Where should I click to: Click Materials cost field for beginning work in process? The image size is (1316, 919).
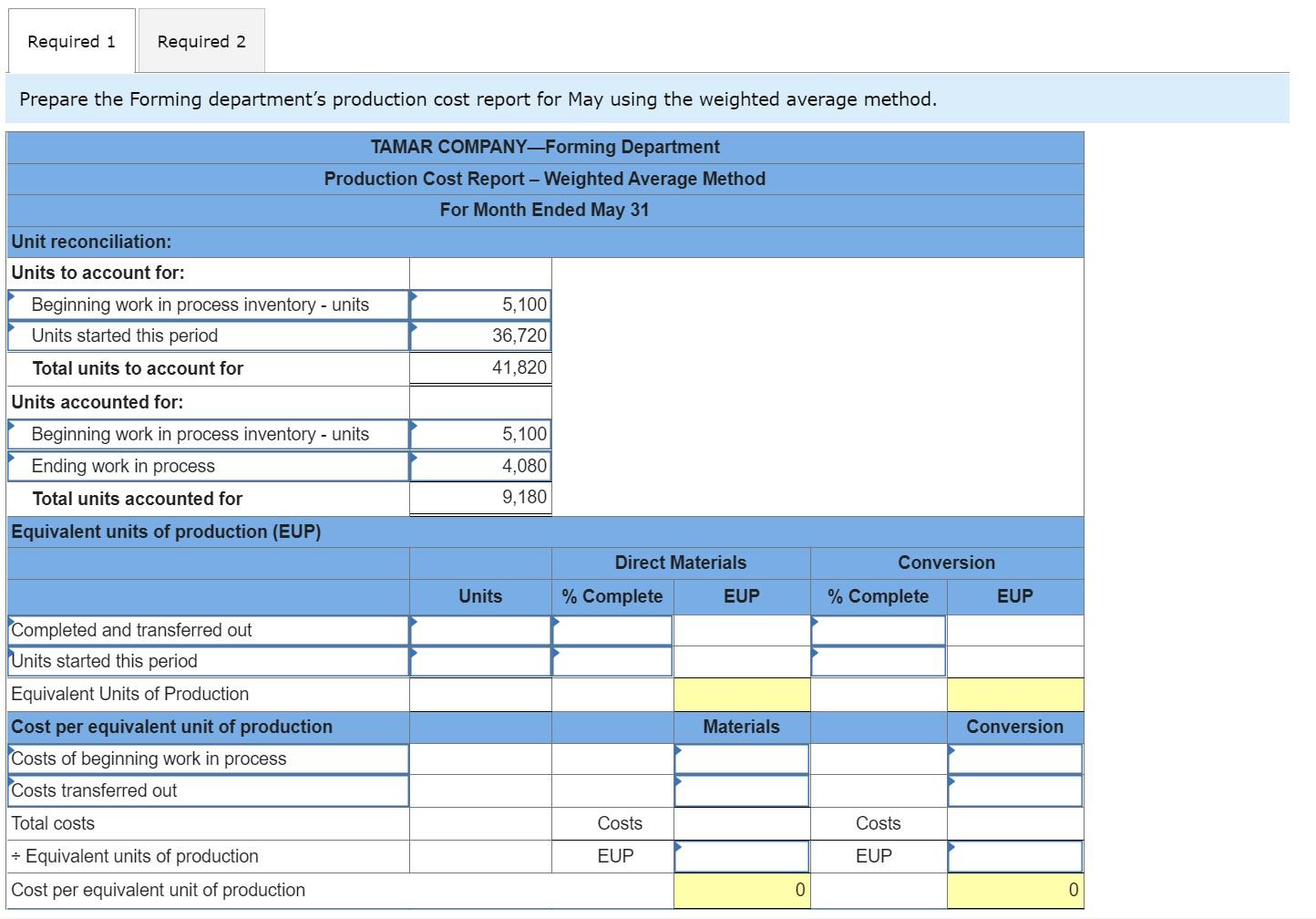click(742, 759)
